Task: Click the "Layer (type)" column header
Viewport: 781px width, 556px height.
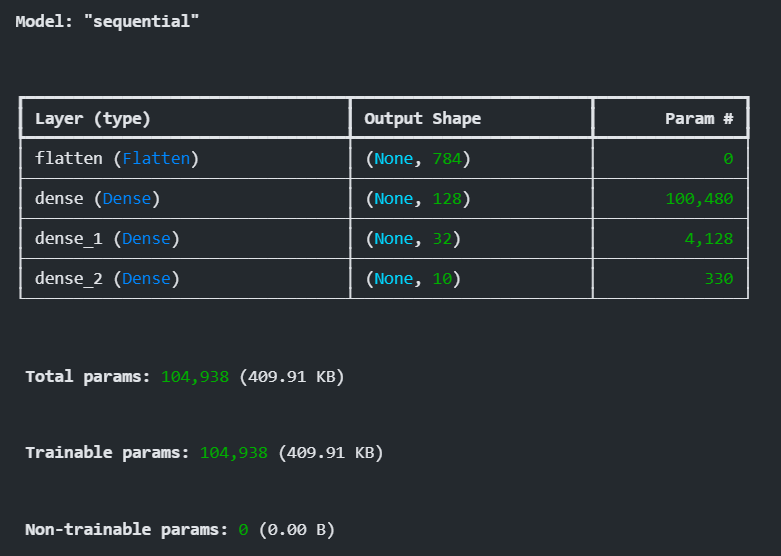Action: point(93,119)
